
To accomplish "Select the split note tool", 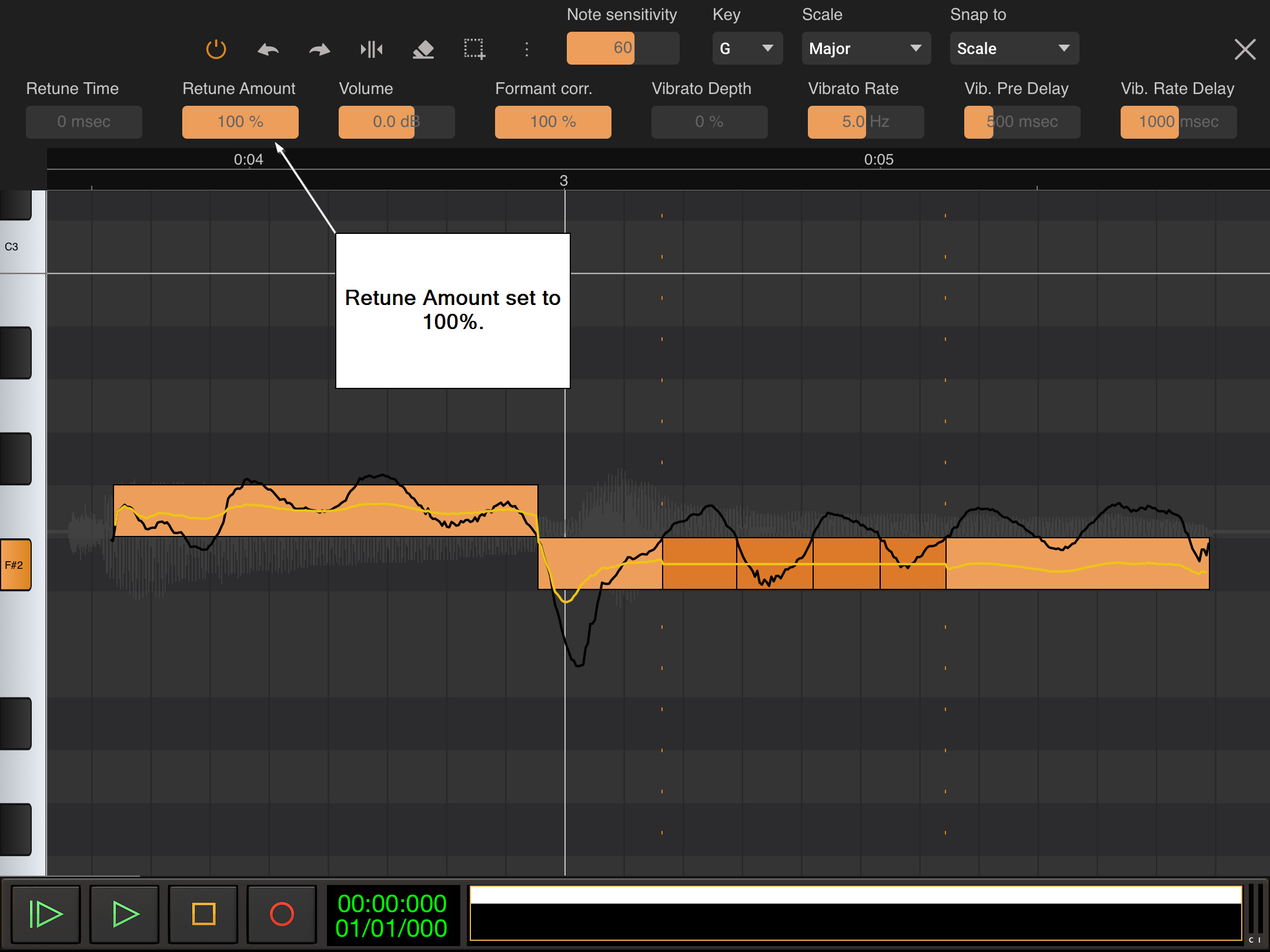I will [372, 49].
